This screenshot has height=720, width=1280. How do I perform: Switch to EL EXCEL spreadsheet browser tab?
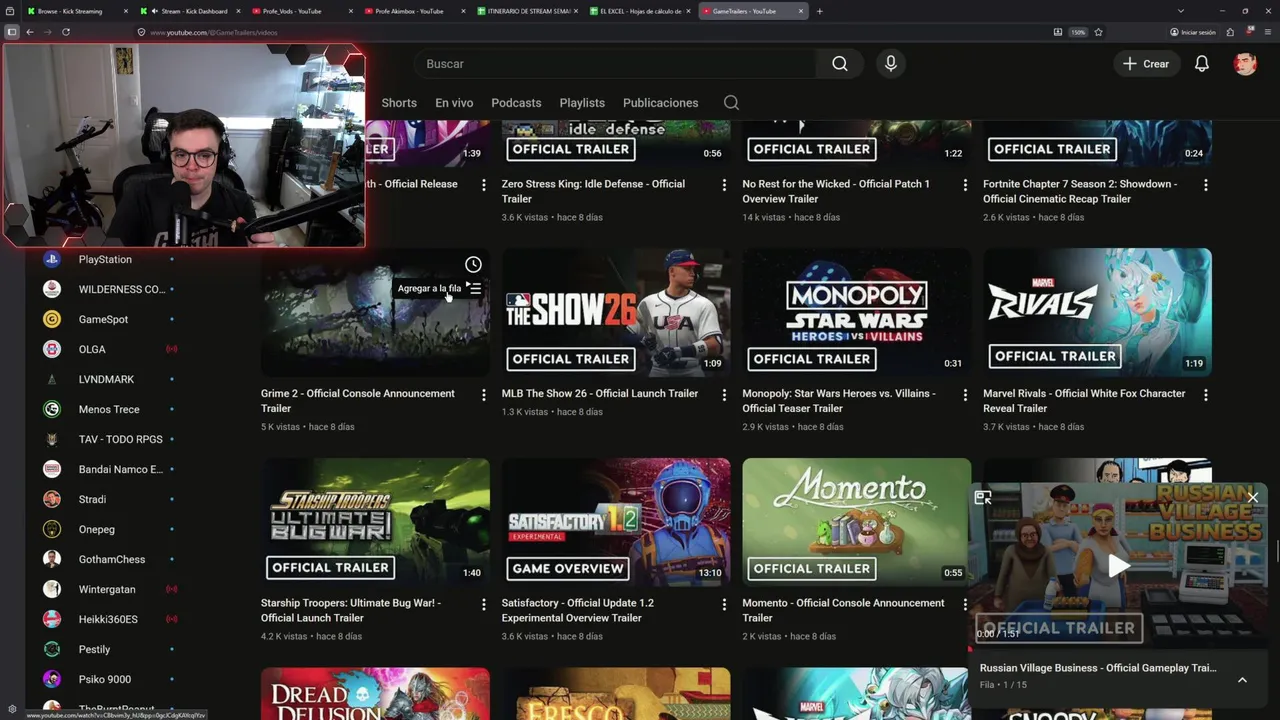tap(640, 11)
